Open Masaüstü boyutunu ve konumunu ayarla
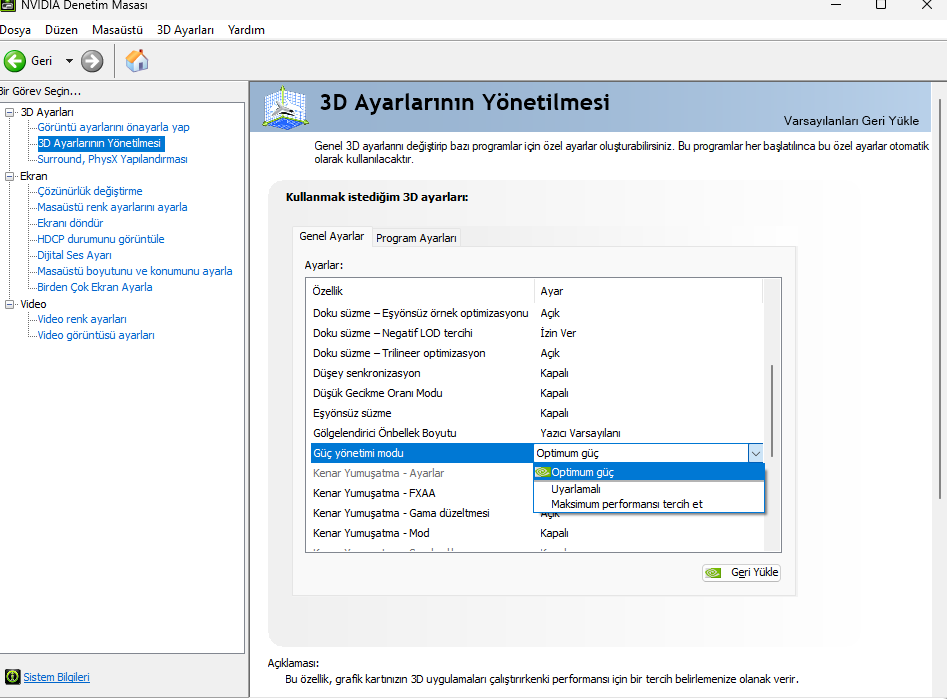The image size is (947, 699). coord(135,271)
